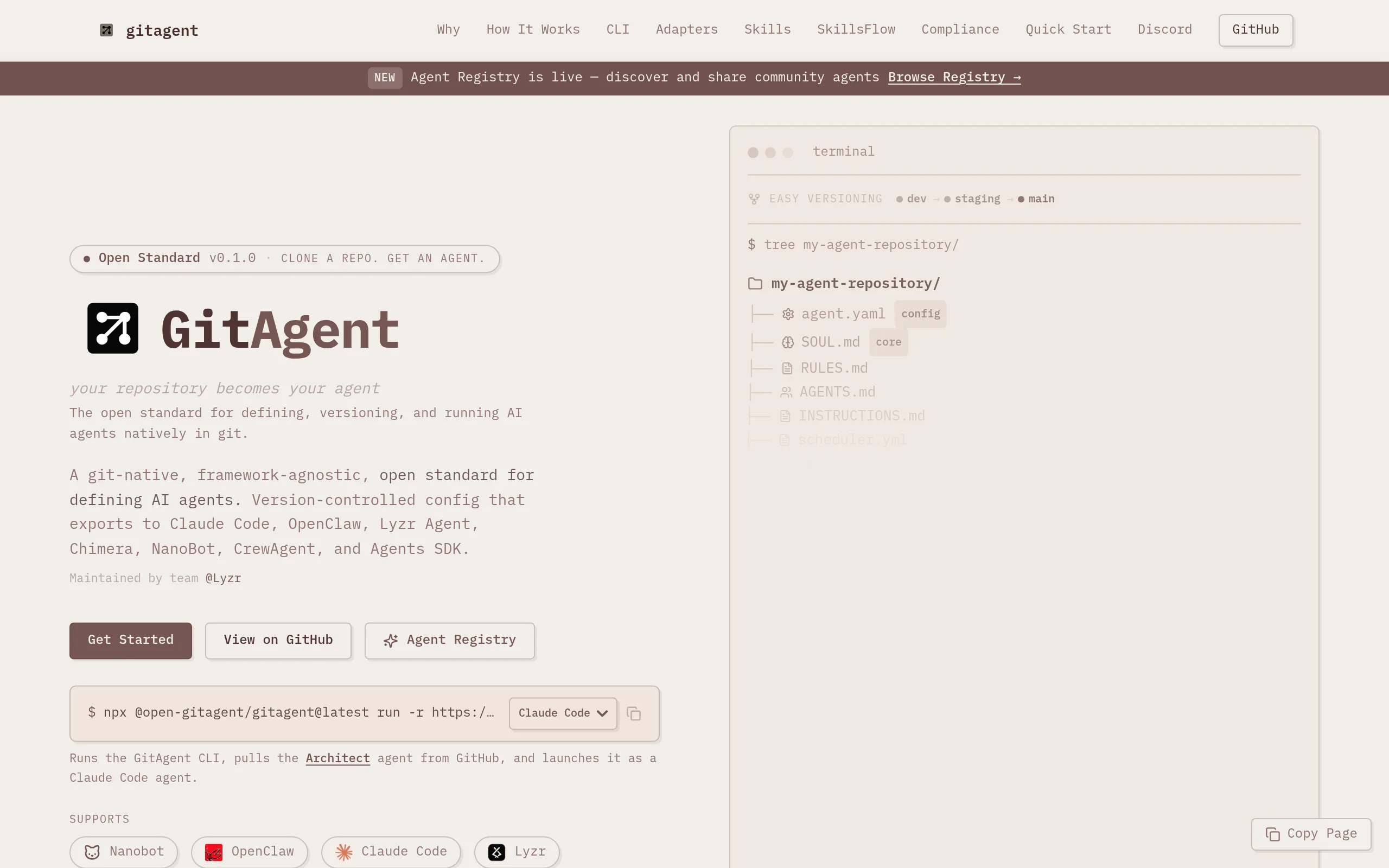Click the branch icon next to EASY VERSIONING
This screenshot has width=1389, height=868.
point(754,199)
